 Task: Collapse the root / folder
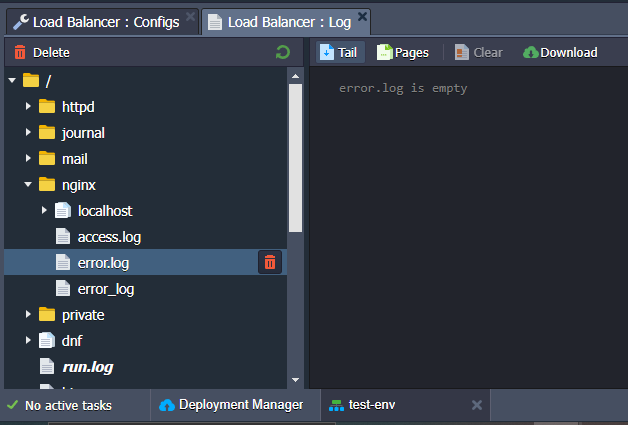point(12,81)
